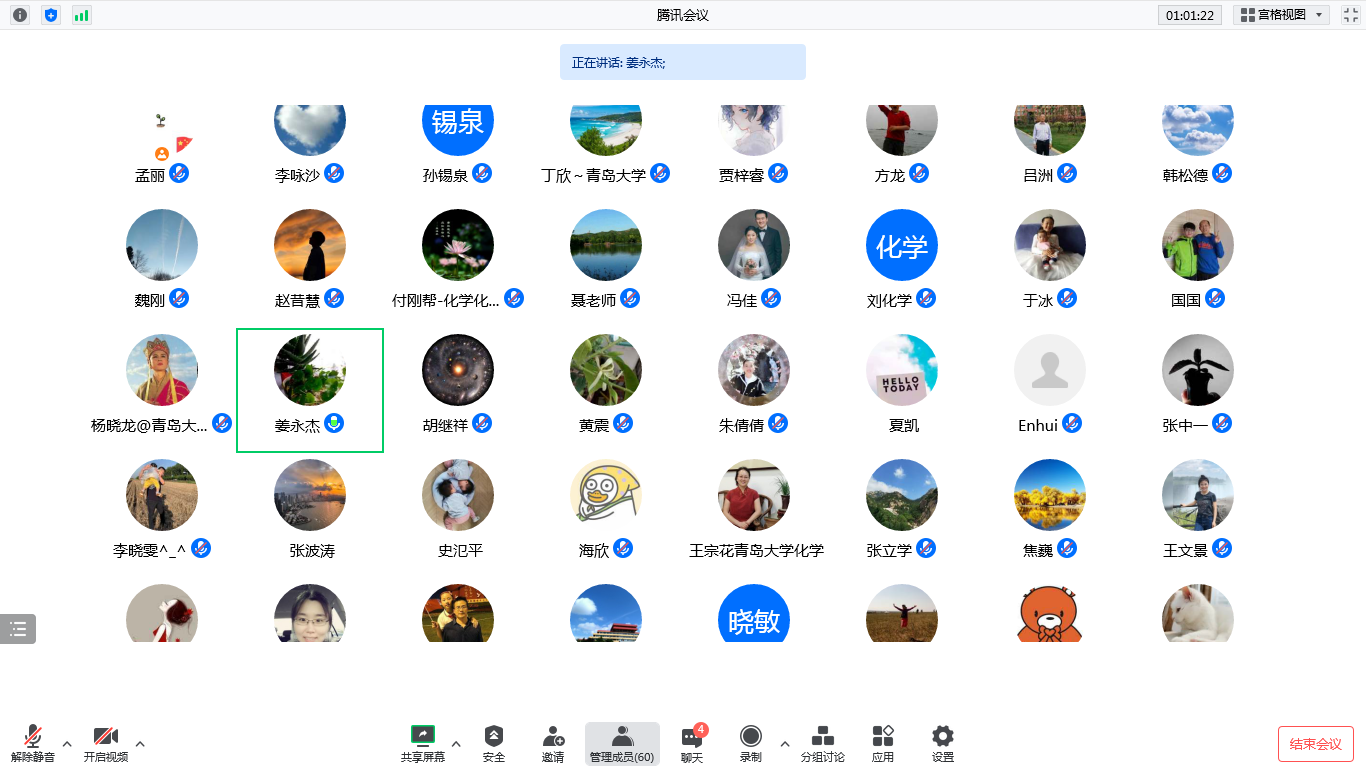
Task: Check the network signal status icon
Action: click(82, 15)
